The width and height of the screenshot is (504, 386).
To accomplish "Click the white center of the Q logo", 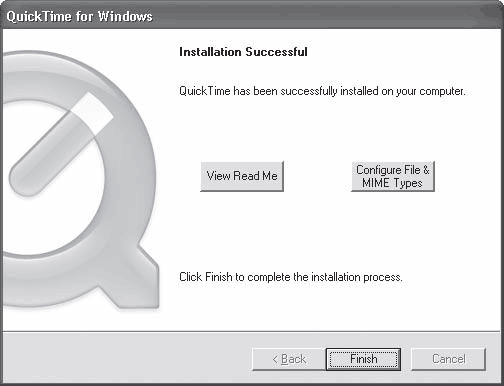I will tap(43, 217).
